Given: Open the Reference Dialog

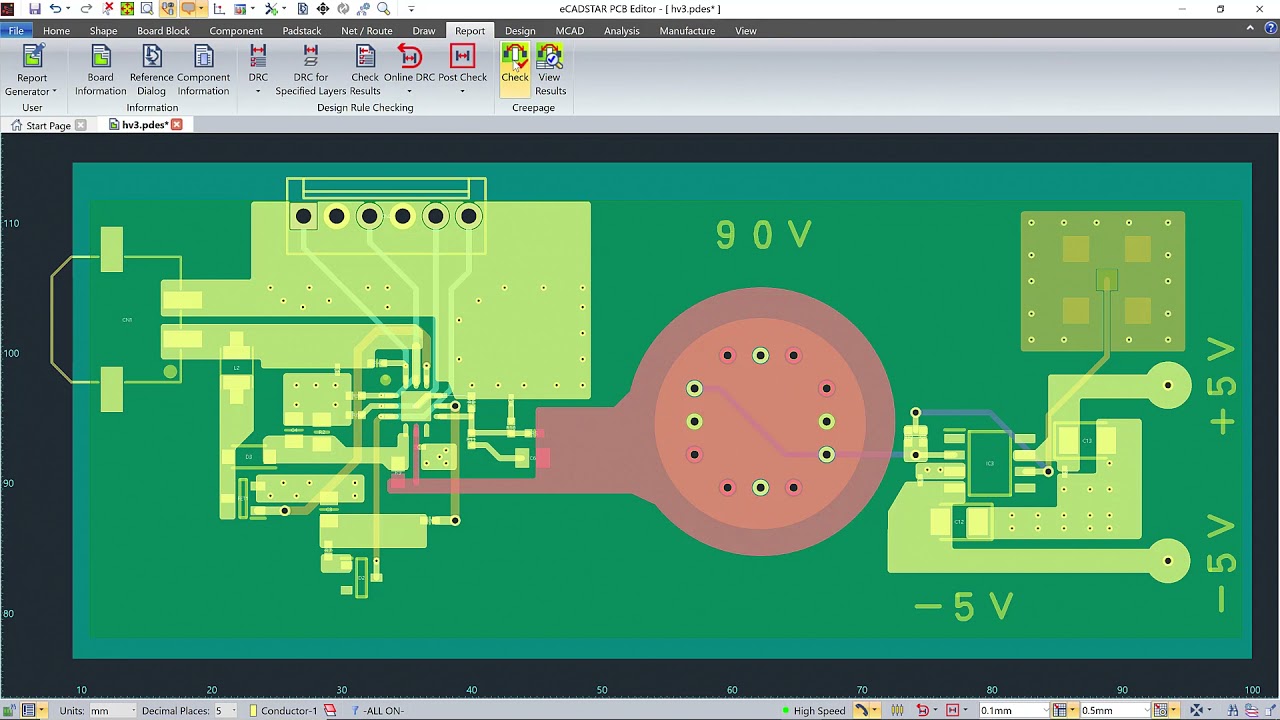Looking at the screenshot, I should pos(152,70).
